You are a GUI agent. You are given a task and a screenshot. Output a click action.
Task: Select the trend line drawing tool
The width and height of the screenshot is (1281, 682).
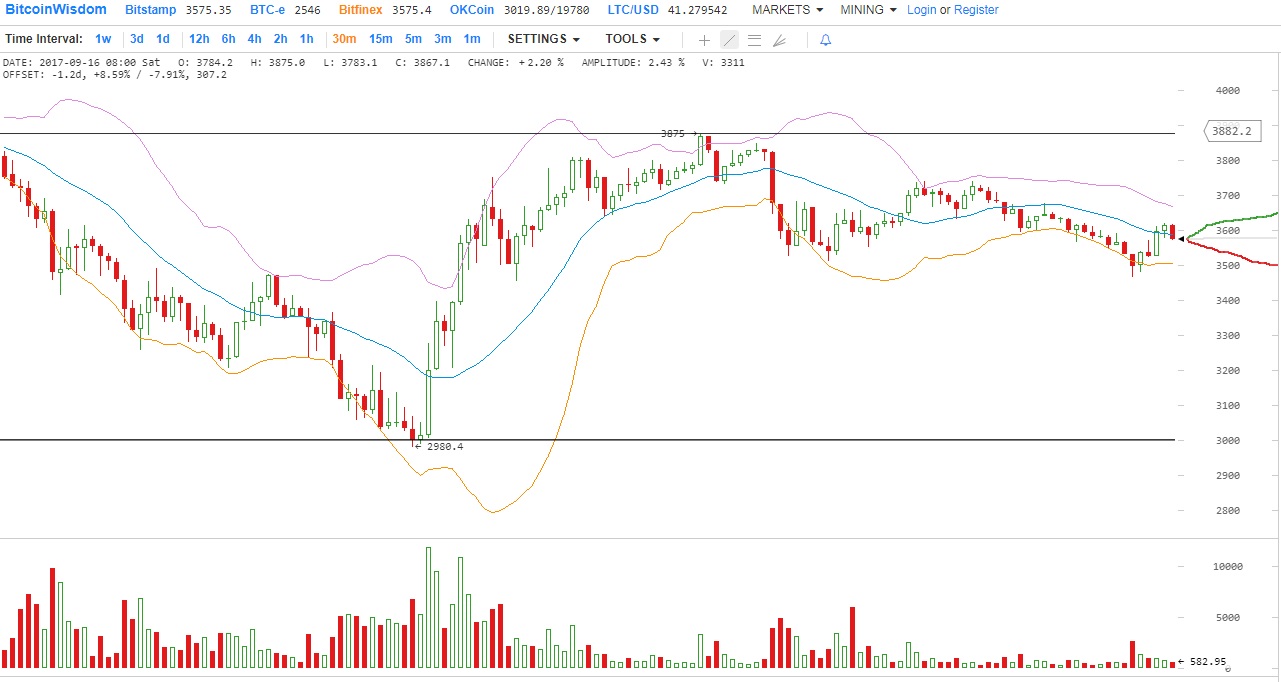(x=729, y=40)
